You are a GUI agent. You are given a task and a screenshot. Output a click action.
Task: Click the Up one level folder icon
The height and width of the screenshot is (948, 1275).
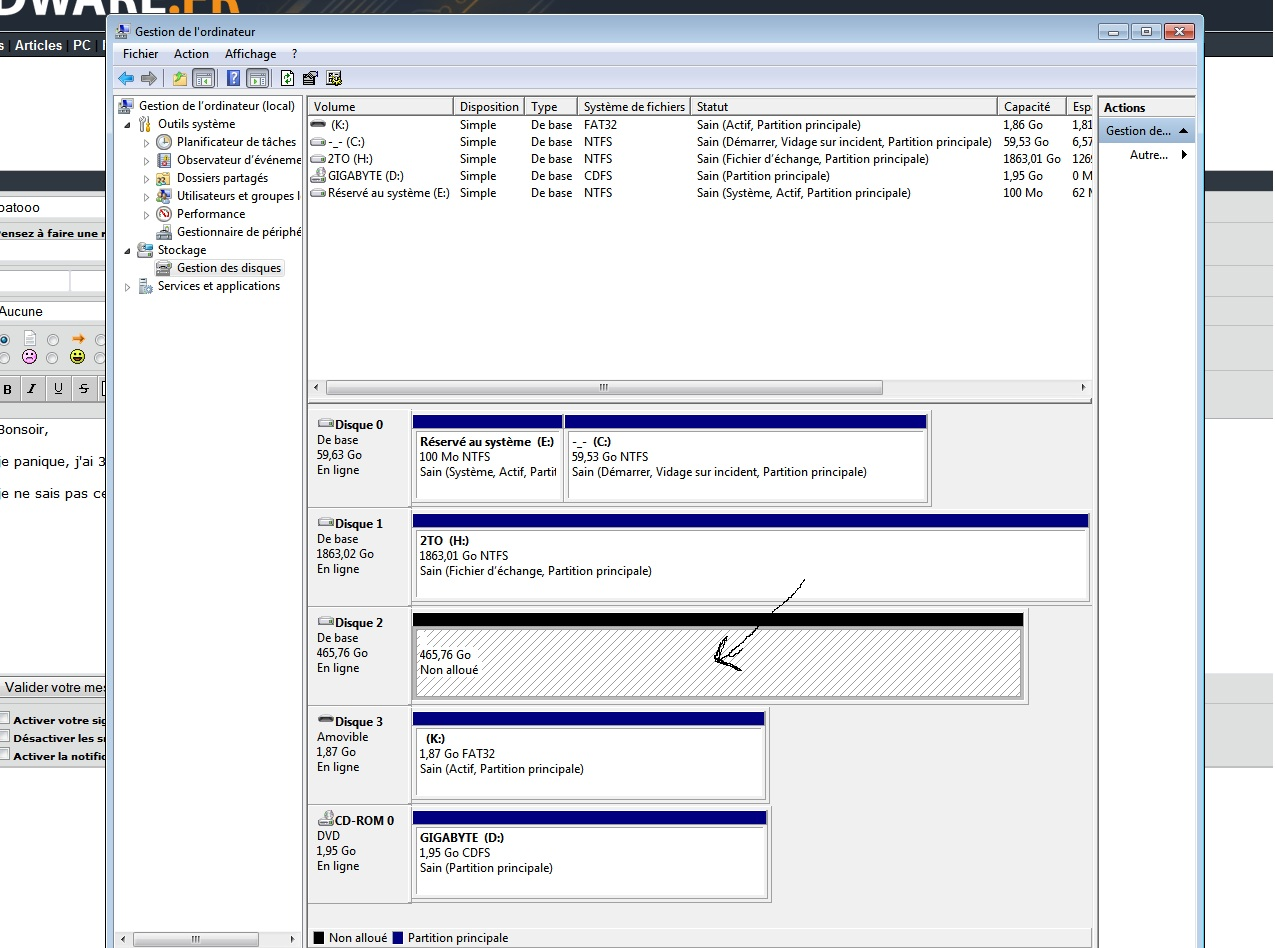[180, 78]
